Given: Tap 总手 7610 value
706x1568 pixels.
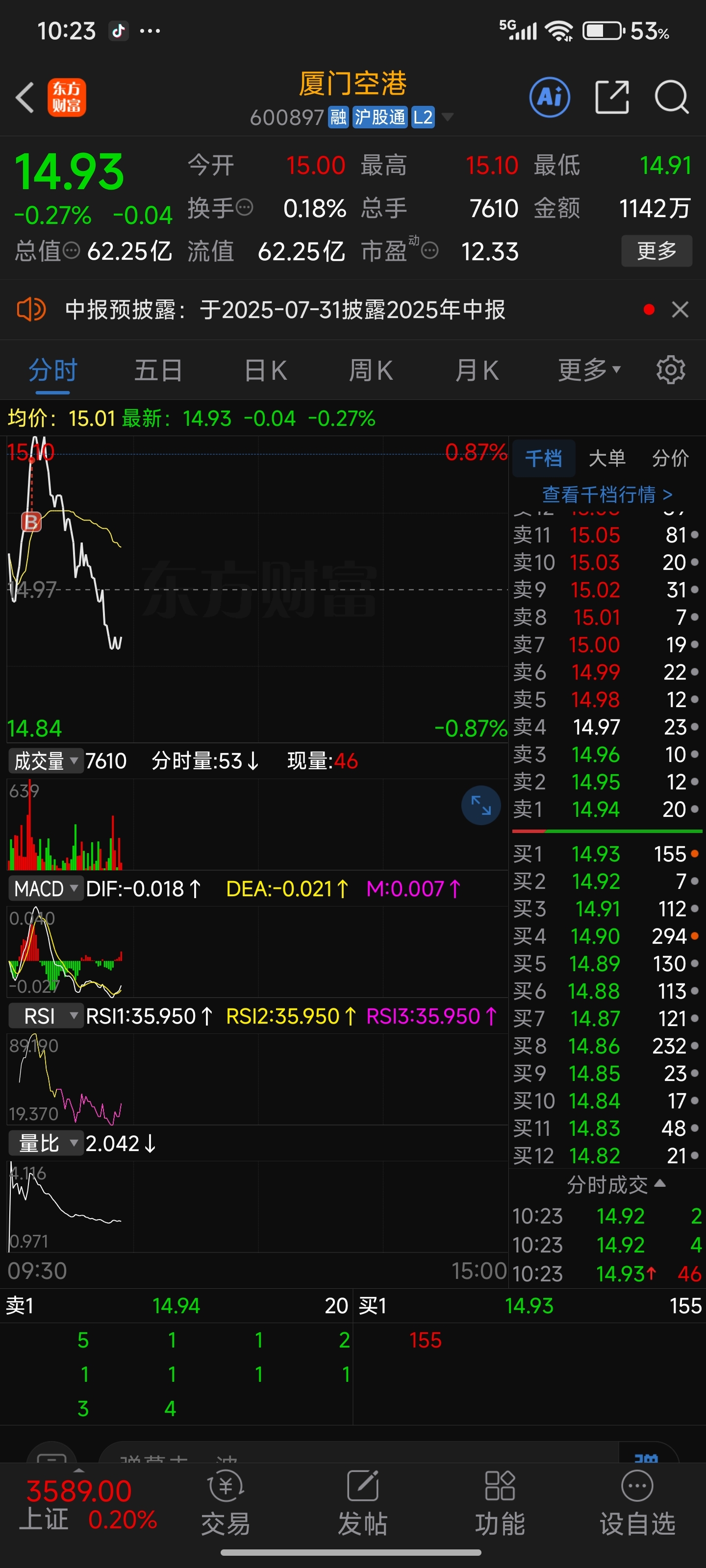Looking at the screenshot, I should pyautogui.click(x=494, y=208).
